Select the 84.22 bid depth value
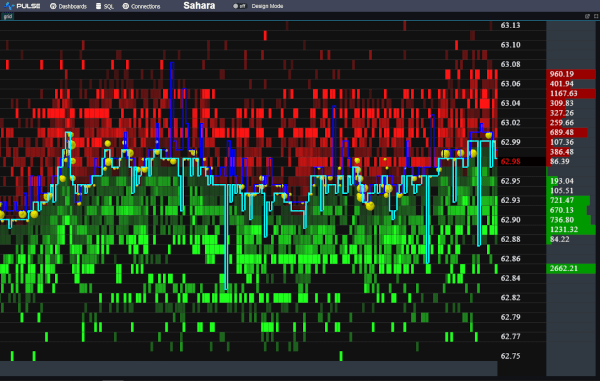The height and width of the screenshot is (381, 600). [559, 239]
